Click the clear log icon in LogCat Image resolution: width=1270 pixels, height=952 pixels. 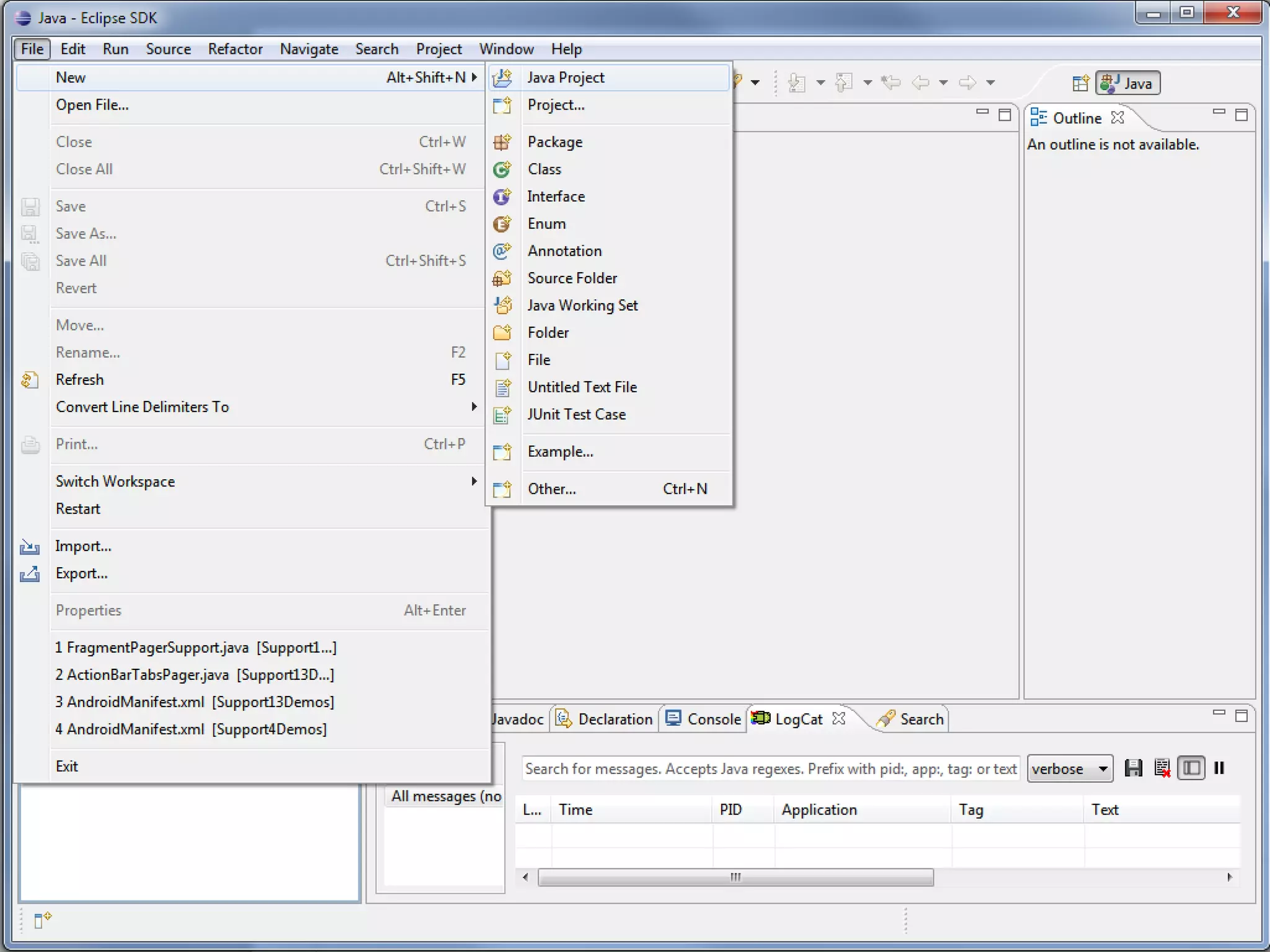click(x=1162, y=769)
